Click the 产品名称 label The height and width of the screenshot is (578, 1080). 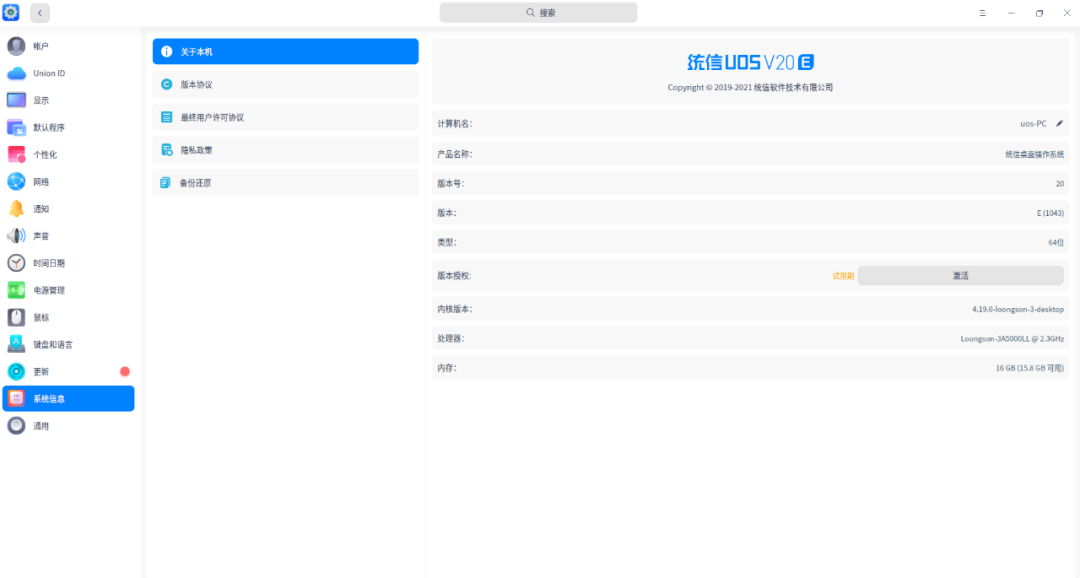455,154
